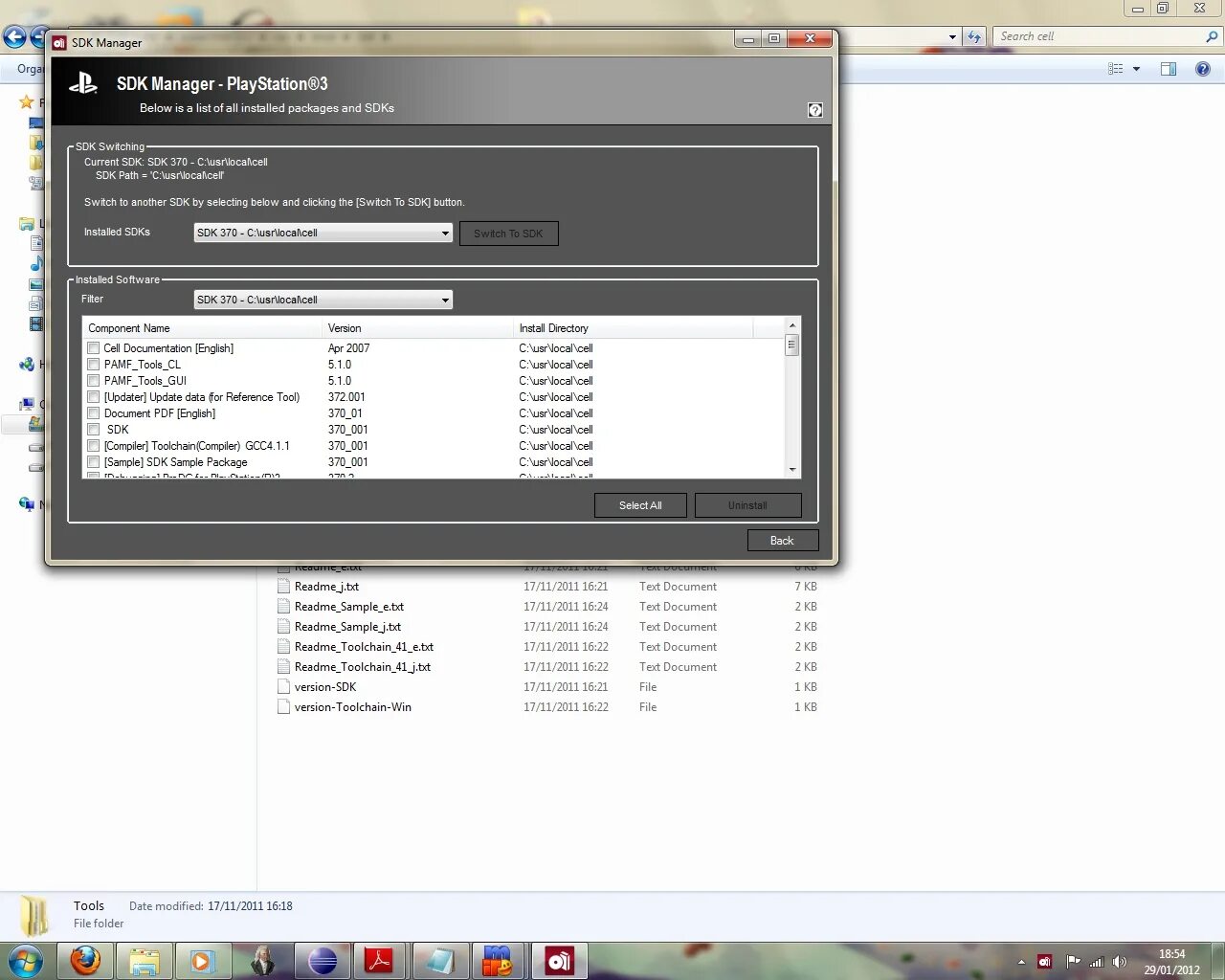
Task: Open the Installed SDKs dropdown
Action: click(323, 233)
